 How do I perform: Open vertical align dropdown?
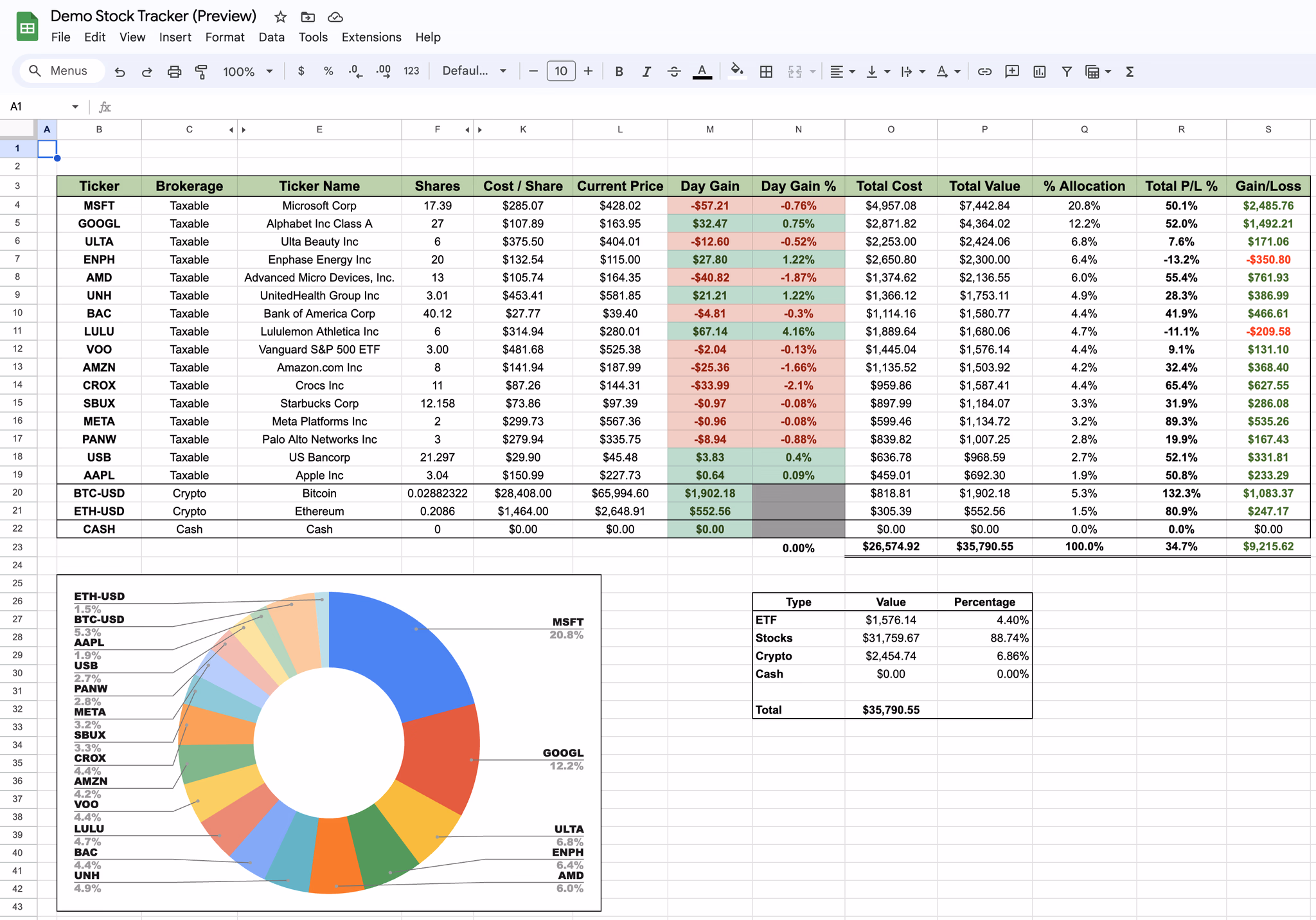(x=878, y=71)
